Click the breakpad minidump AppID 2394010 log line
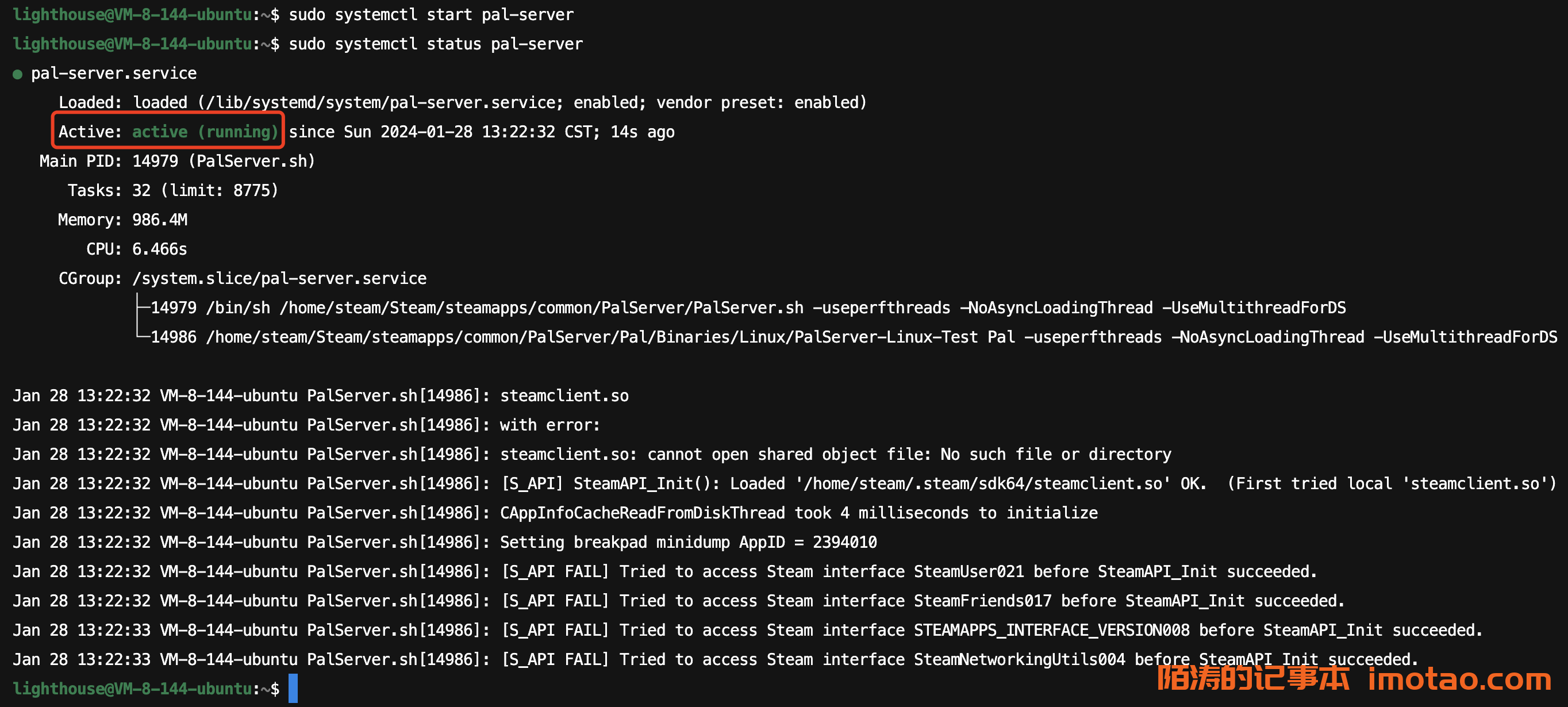 pyautogui.click(x=688, y=542)
